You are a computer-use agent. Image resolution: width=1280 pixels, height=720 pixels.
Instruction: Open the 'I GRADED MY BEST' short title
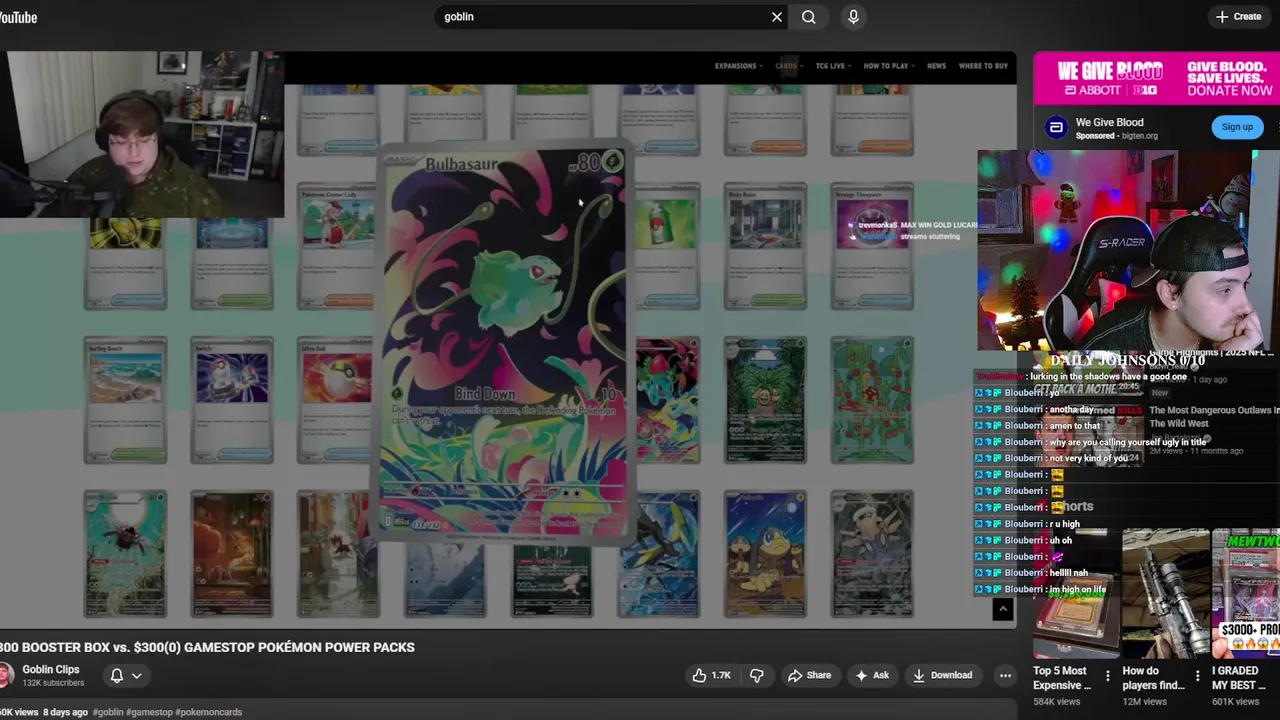click(x=1241, y=678)
